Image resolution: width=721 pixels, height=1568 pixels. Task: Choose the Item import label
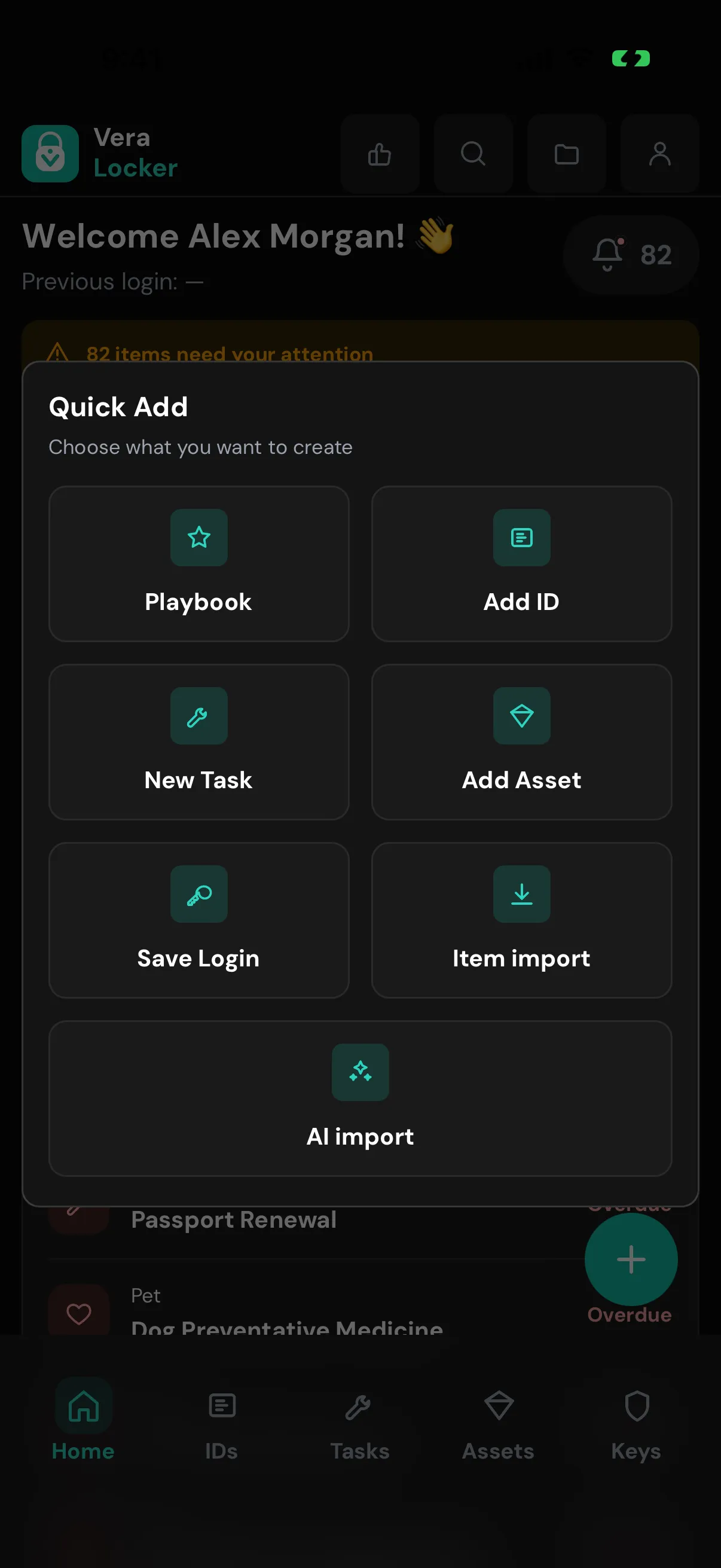point(521,959)
